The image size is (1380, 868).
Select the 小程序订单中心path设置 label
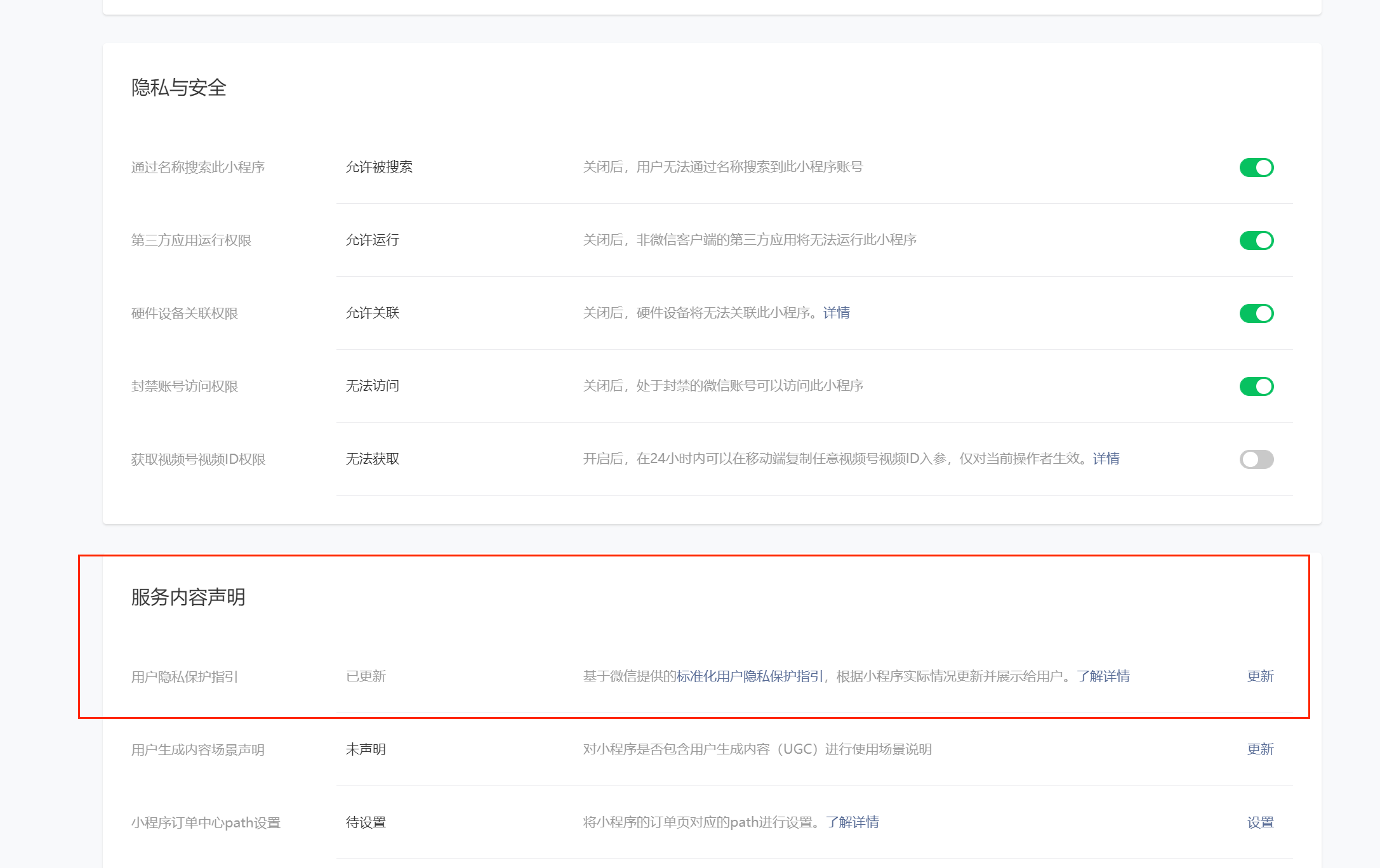[x=206, y=823]
